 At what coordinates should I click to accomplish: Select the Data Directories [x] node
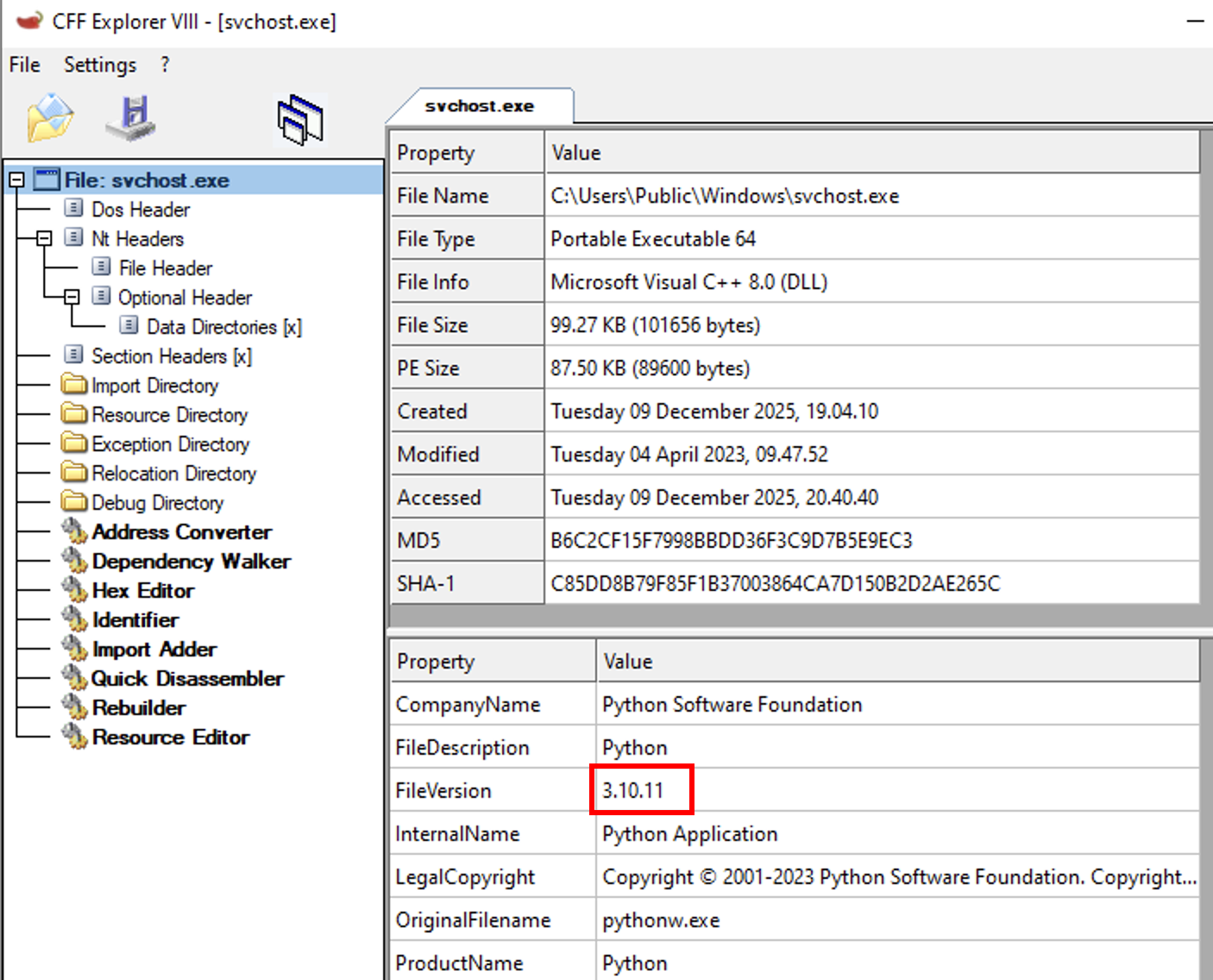(223, 327)
